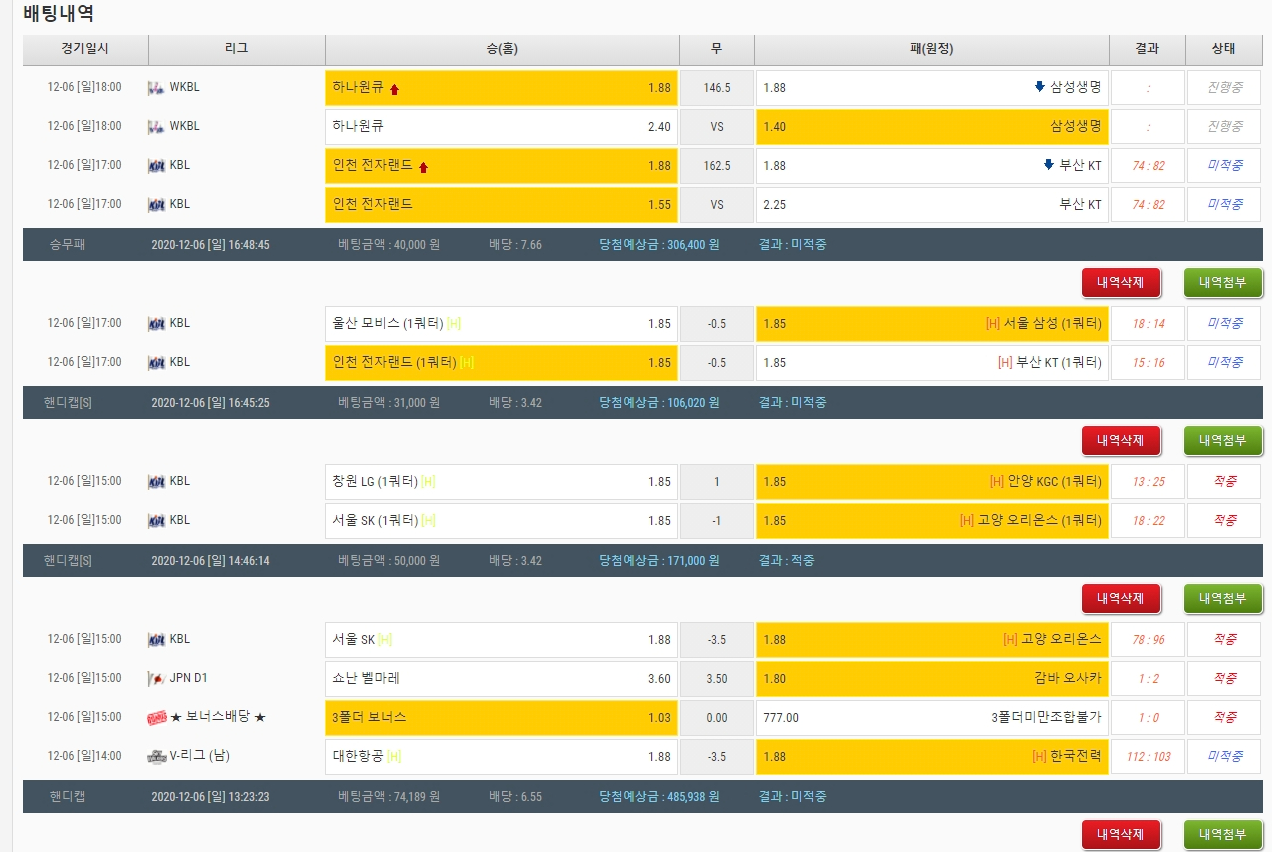Click the JPN D1 Japan flag icon
The height and width of the screenshot is (852, 1272).
(156, 678)
